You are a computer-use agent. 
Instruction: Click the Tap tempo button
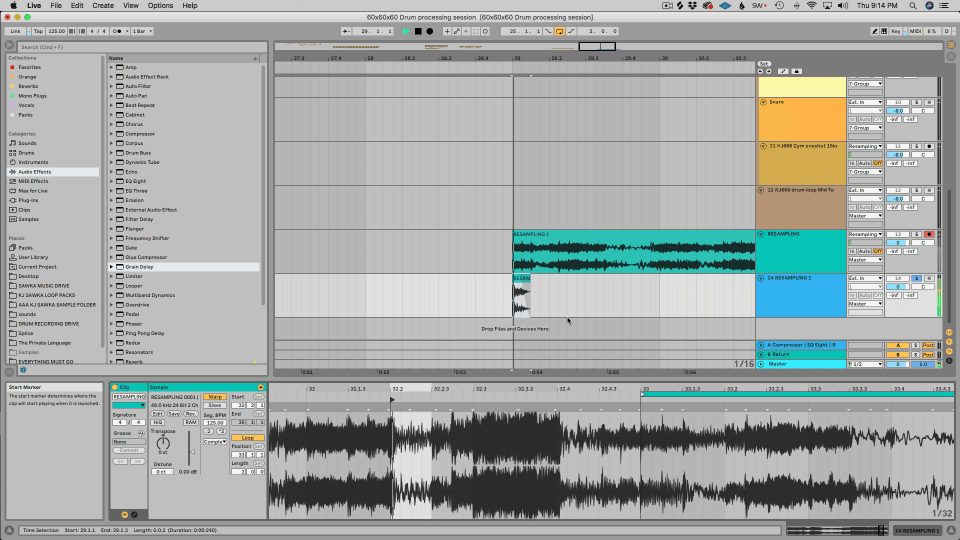pyautogui.click(x=39, y=31)
